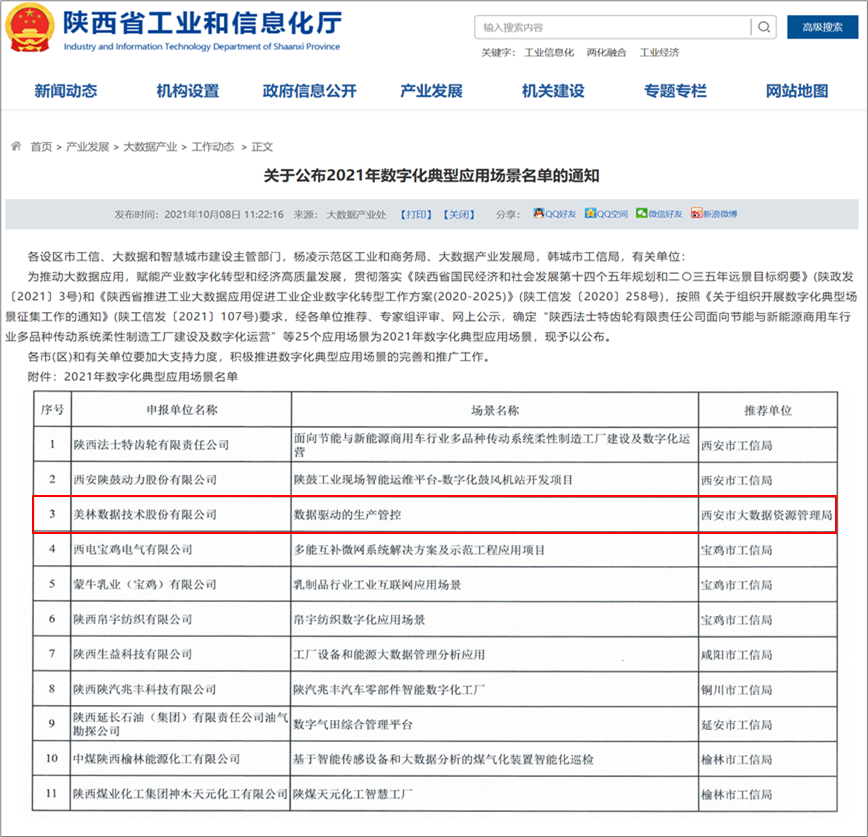Click the 高级搜索 advanced search button
This screenshot has height=837, width=868.
(x=822, y=27)
